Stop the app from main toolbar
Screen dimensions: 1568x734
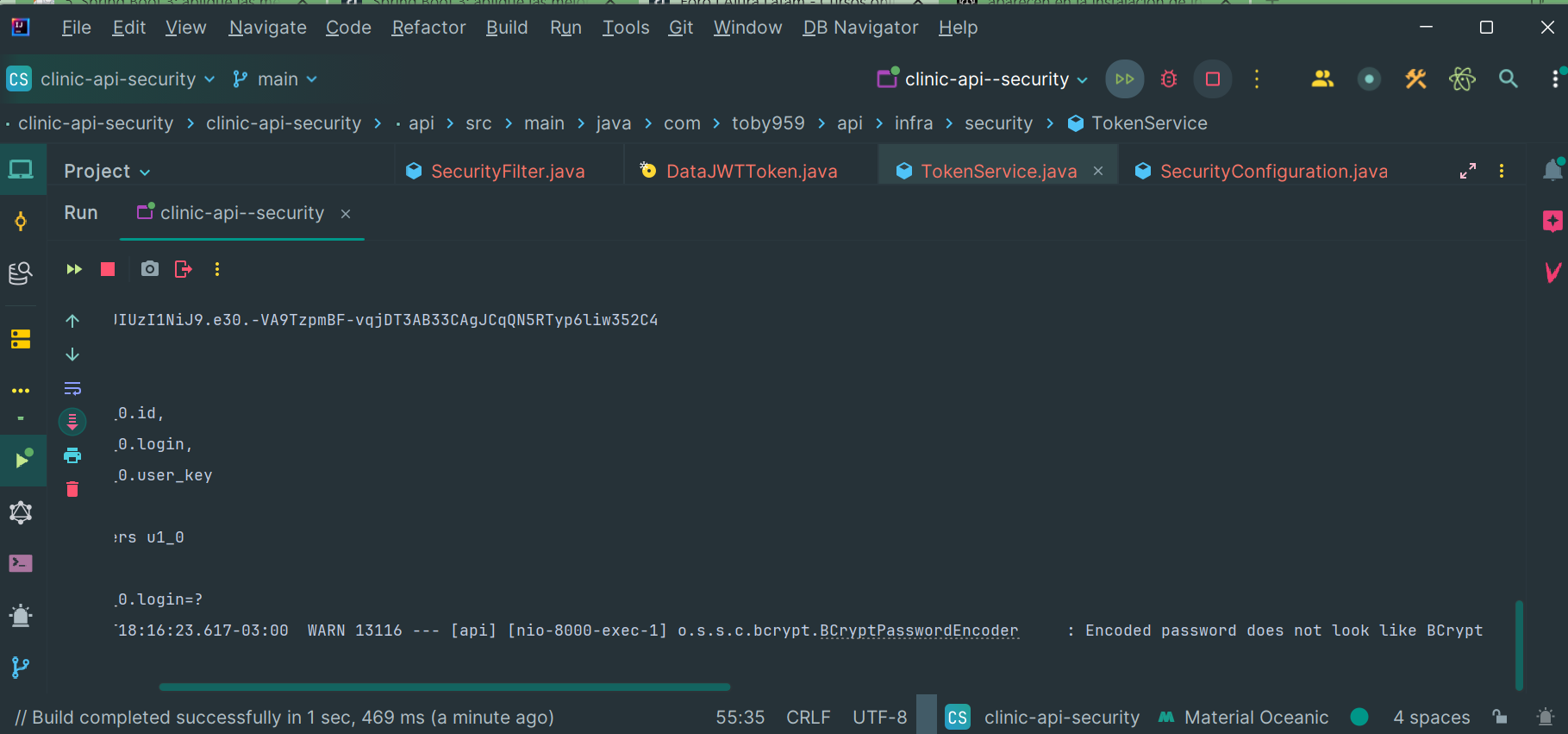click(1213, 79)
